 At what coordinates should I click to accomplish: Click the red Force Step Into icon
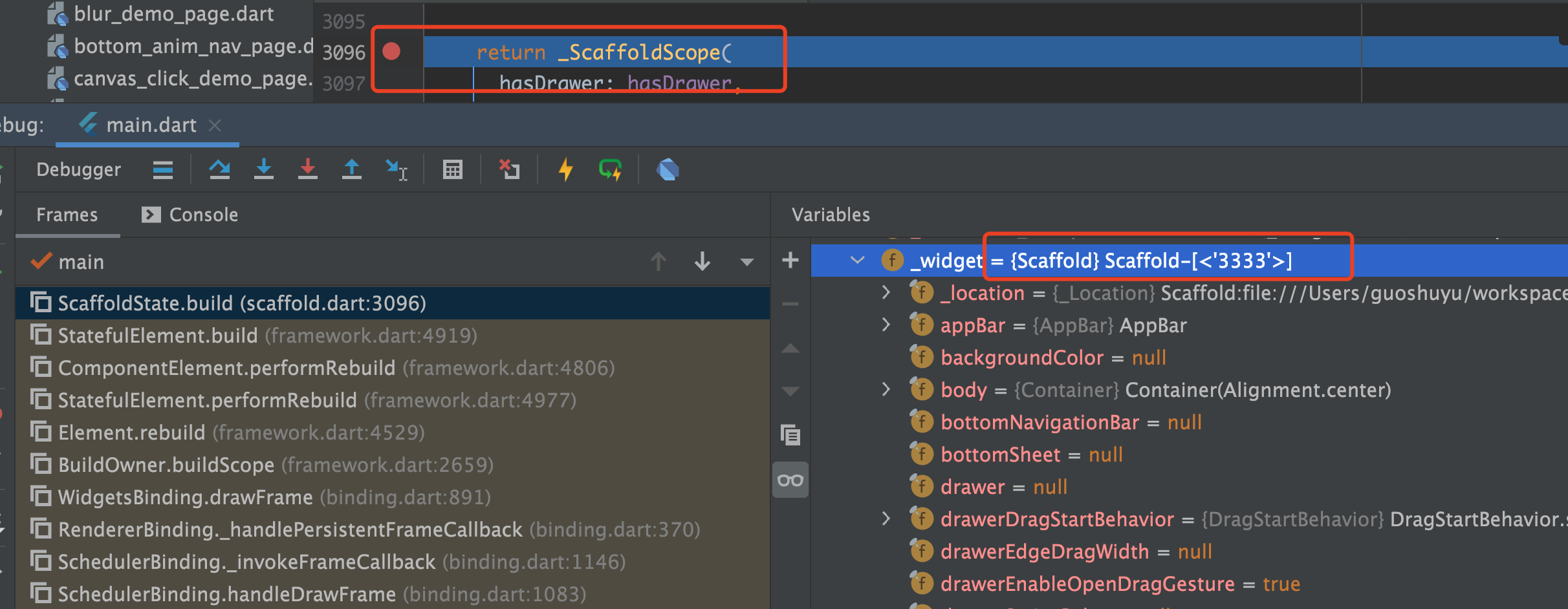coord(308,169)
